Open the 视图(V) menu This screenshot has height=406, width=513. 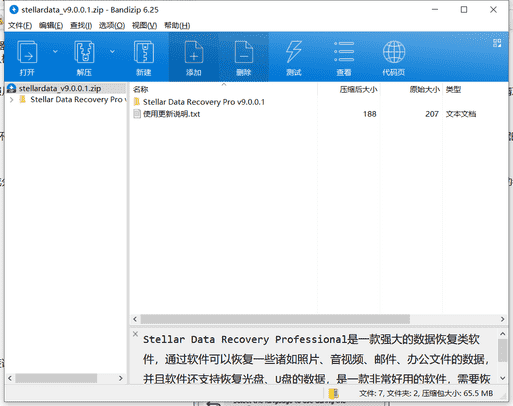click(144, 26)
